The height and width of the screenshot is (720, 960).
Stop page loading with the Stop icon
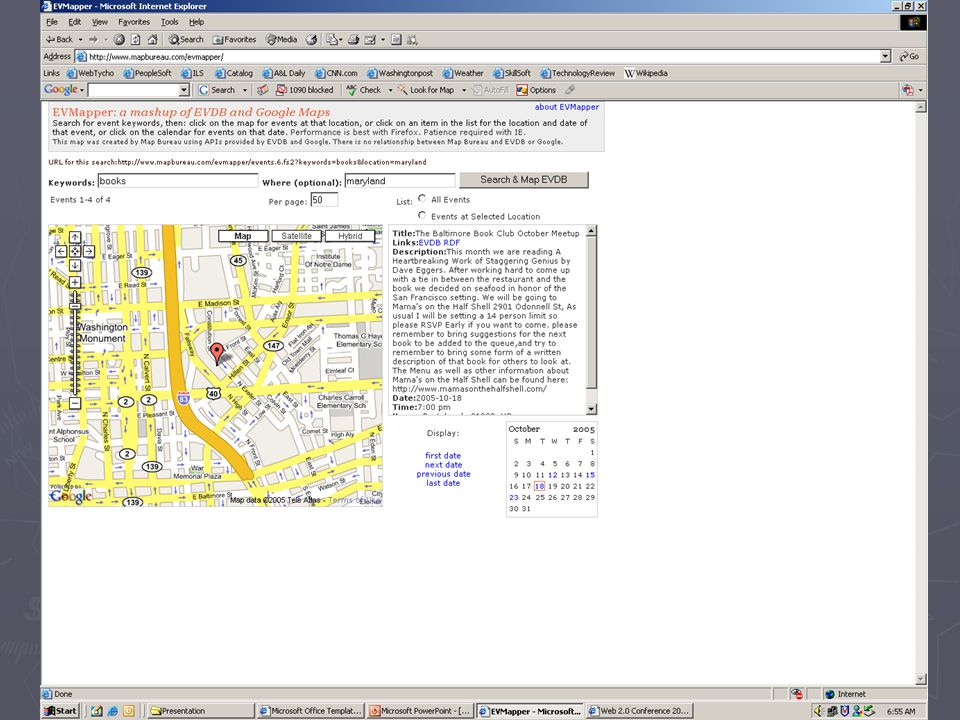tap(119, 39)
